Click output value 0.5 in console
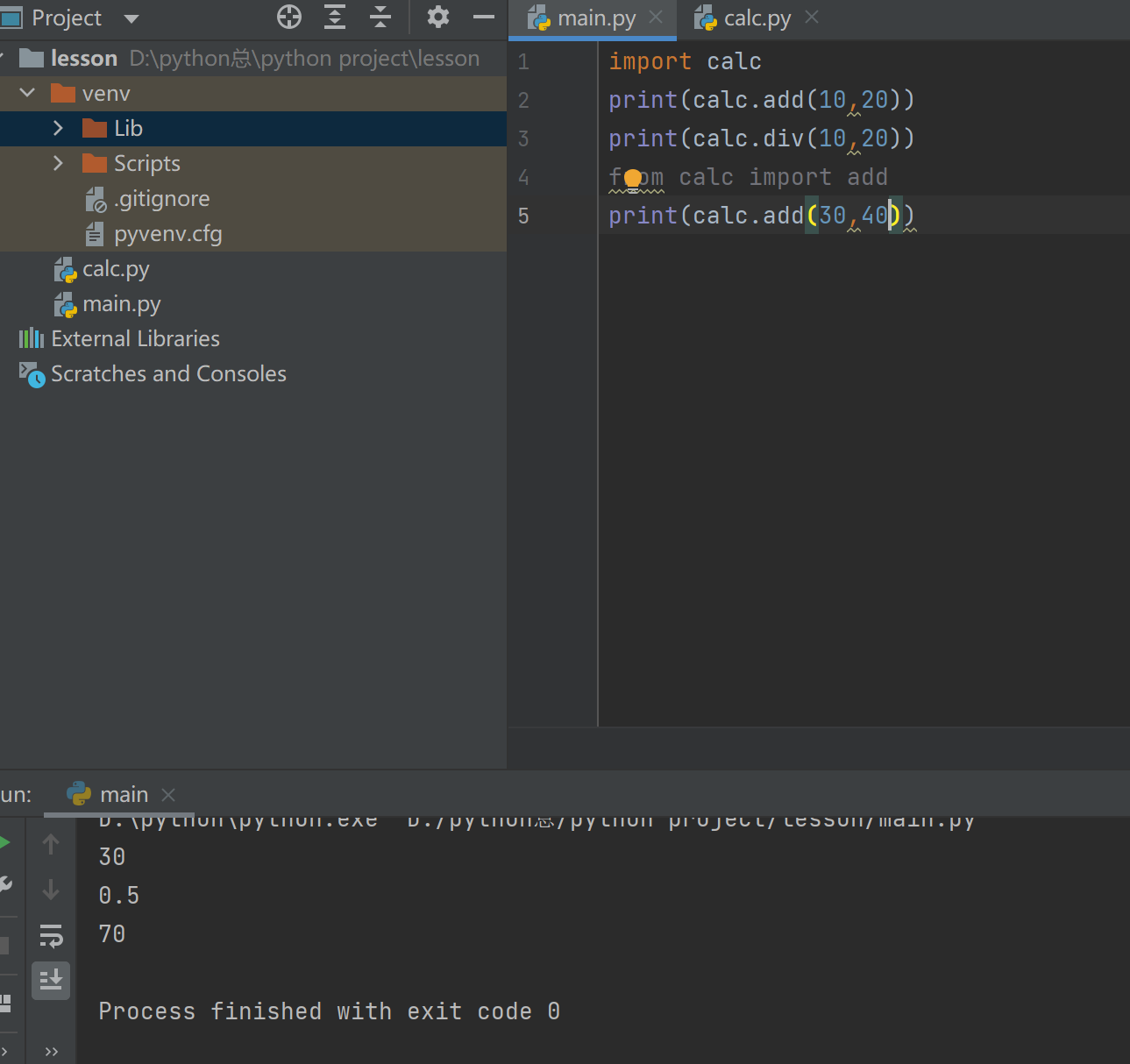 (119, 896)
